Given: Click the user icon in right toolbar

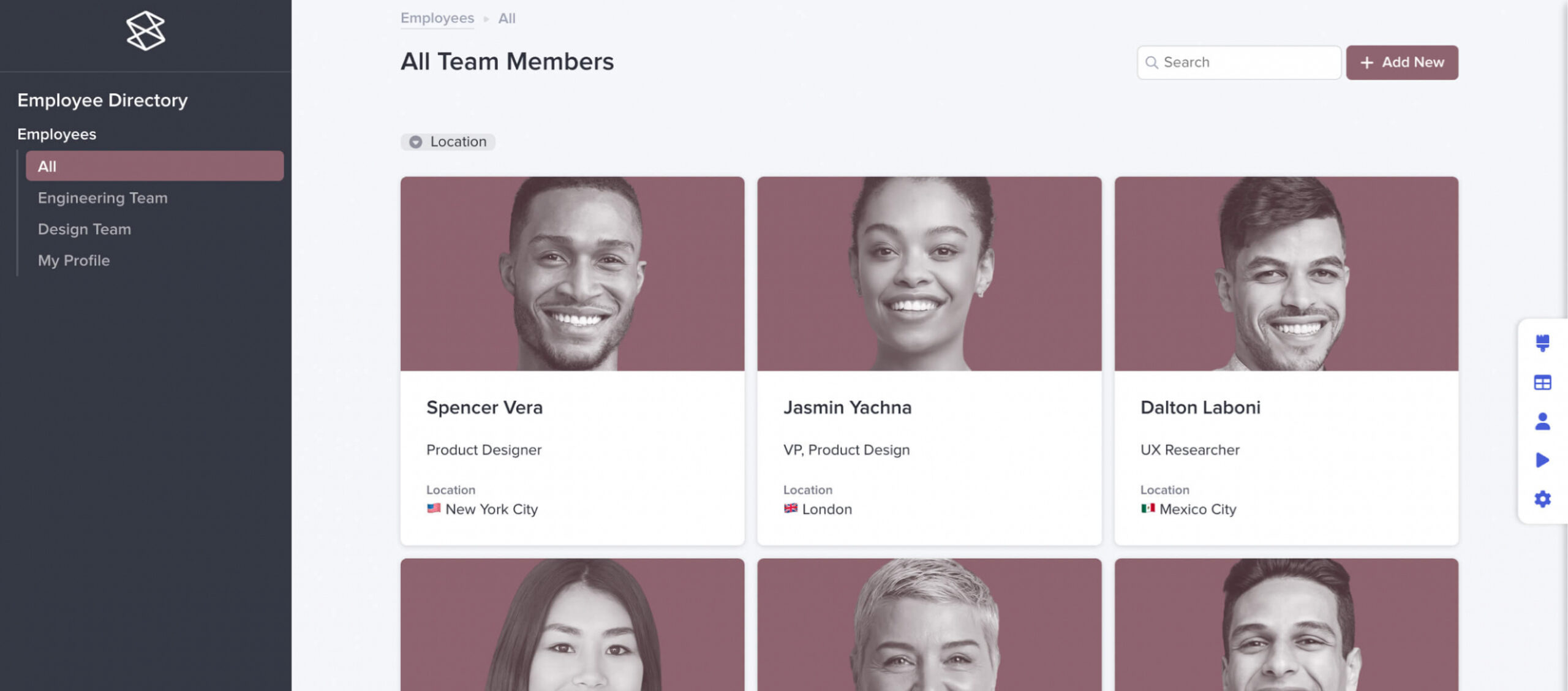Looking at the screenshot, I should tap(1542, 421).
